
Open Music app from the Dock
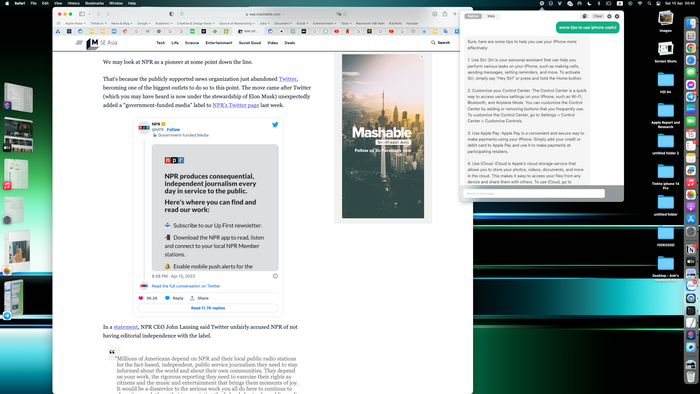pyautogui.click(x=691, y=182)
